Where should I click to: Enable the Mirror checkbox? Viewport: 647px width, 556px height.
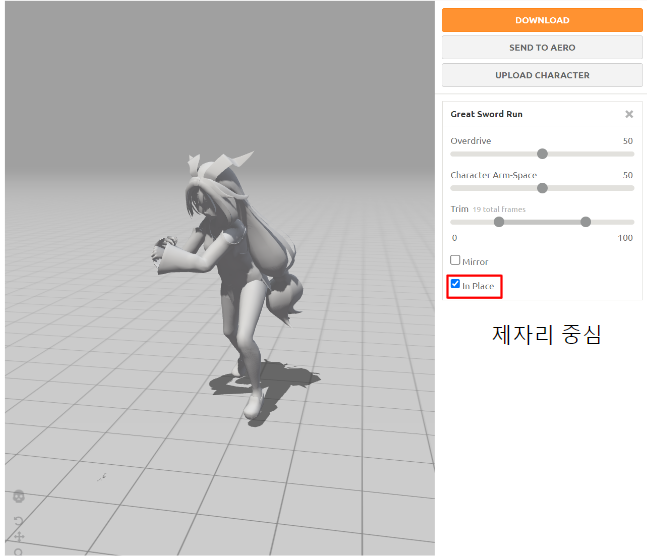455,260
